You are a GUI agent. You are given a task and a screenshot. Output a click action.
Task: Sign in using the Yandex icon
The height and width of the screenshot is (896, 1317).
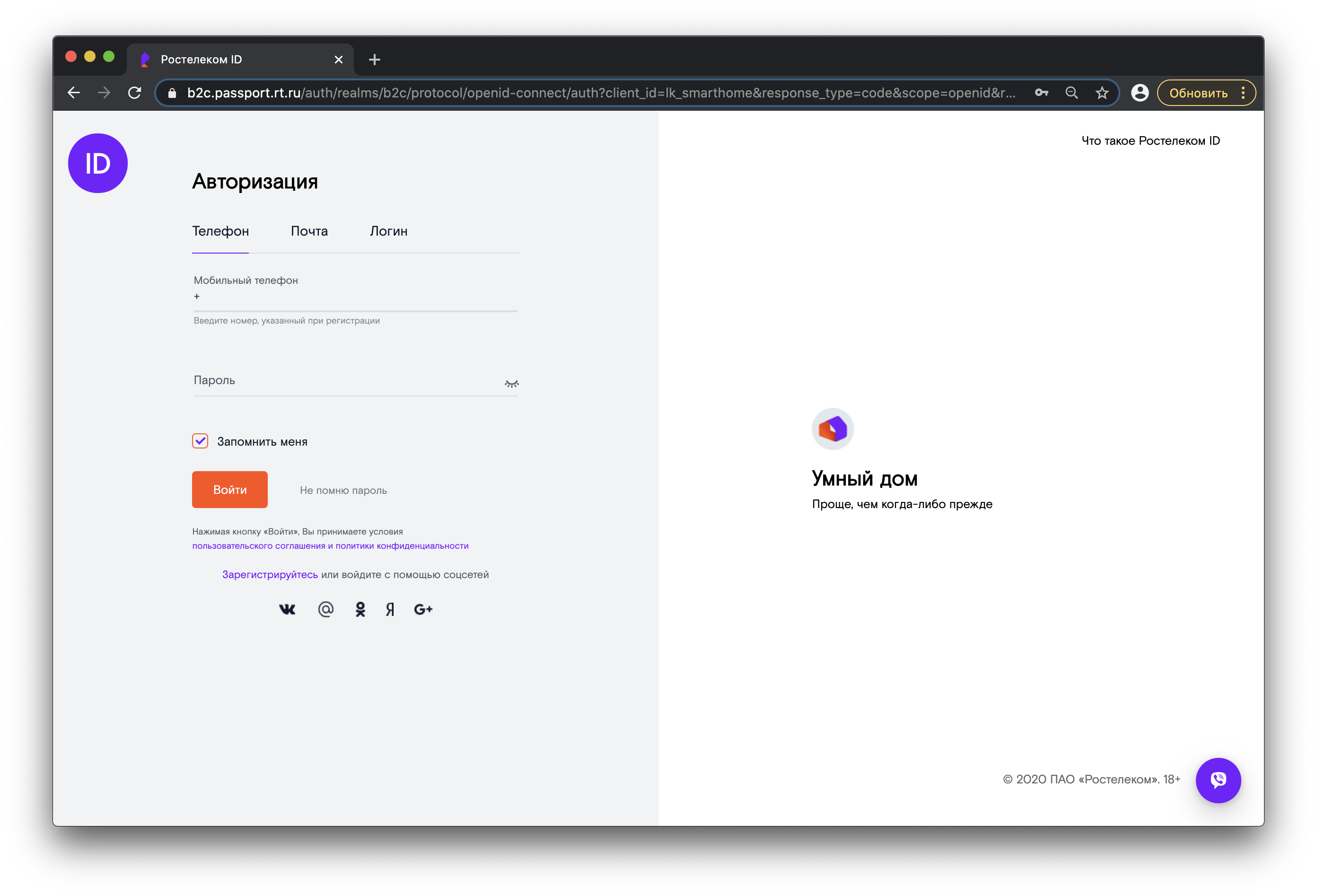[x=390, y=609]
